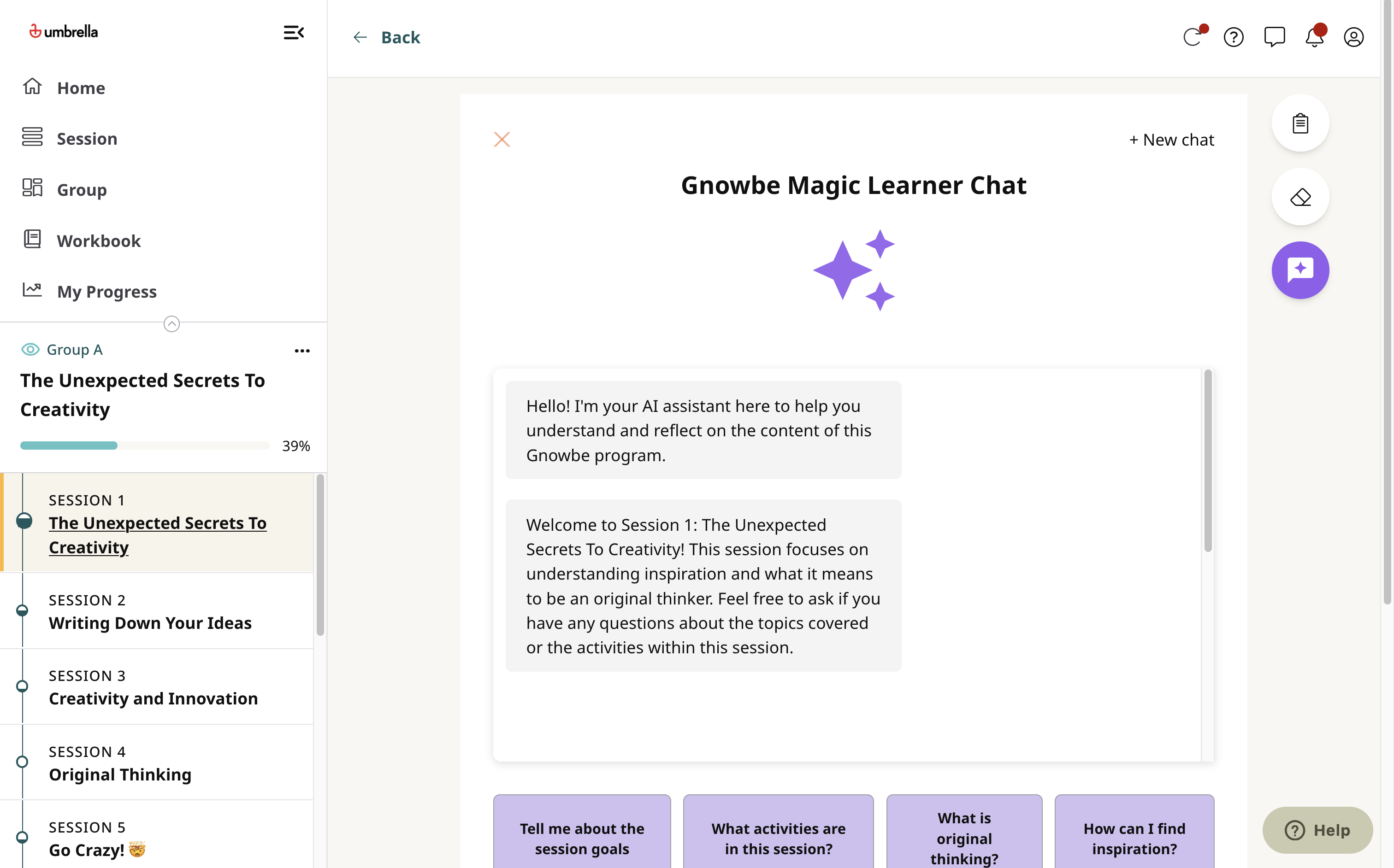Open Session 4 Original Thinking
Viewport: 1394px width, 868px height.
[157, 762]
